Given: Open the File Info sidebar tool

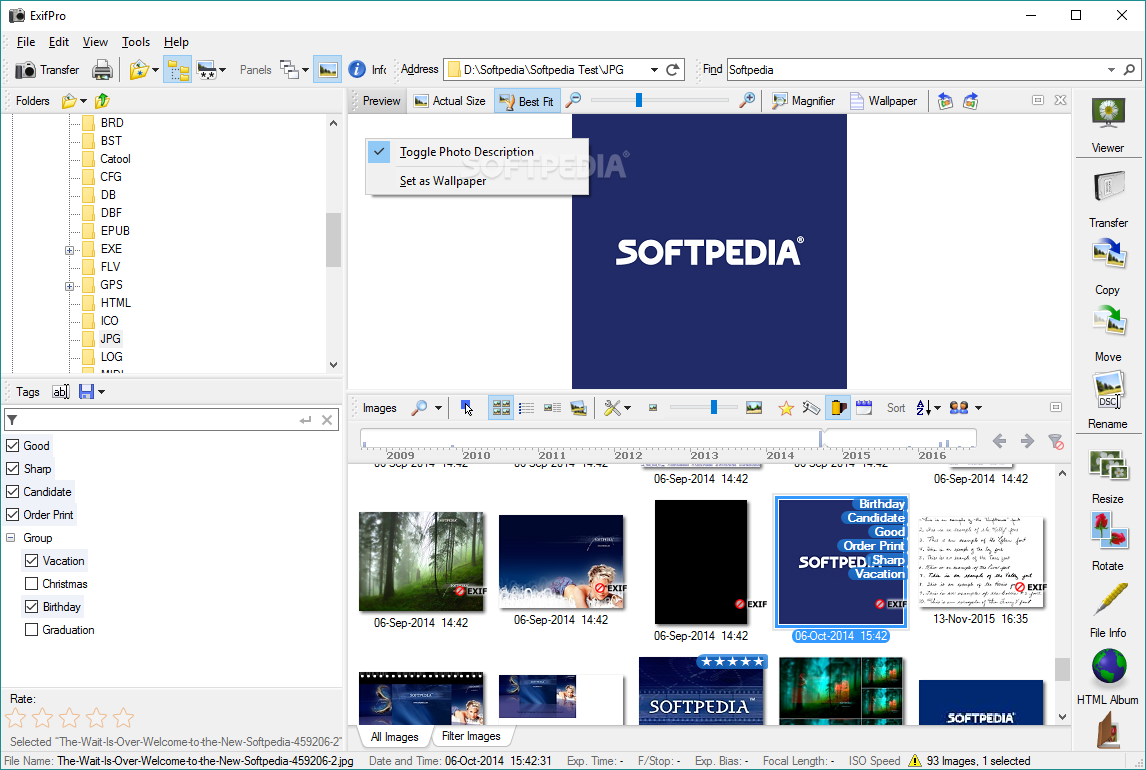Looking at the screenshot, I should pyautogui.click(x=1108, y=610).
